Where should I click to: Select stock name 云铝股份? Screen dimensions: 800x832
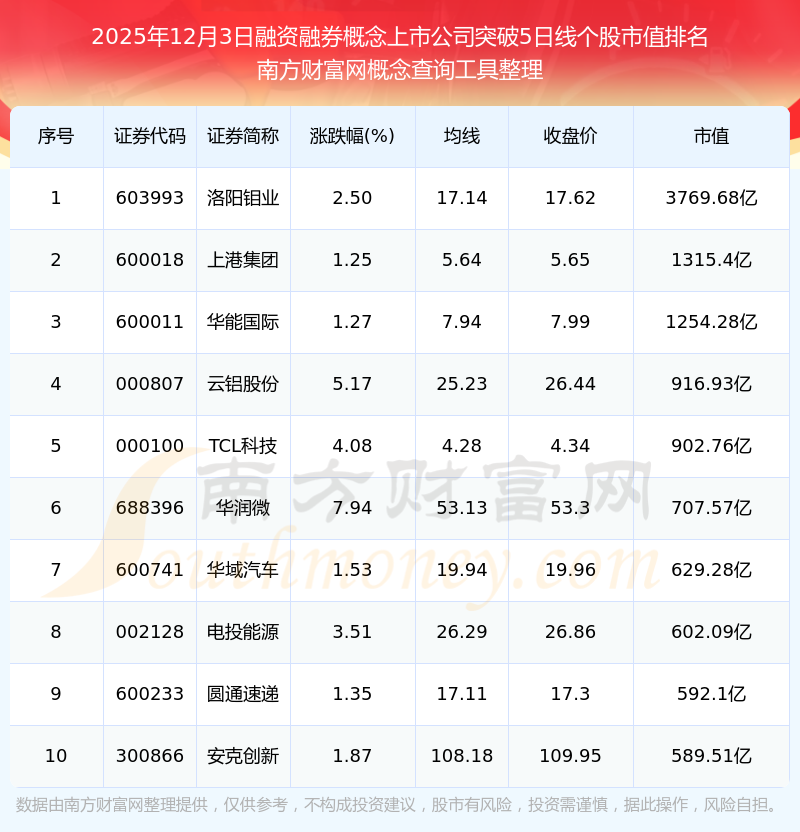(x=243, y=384)
